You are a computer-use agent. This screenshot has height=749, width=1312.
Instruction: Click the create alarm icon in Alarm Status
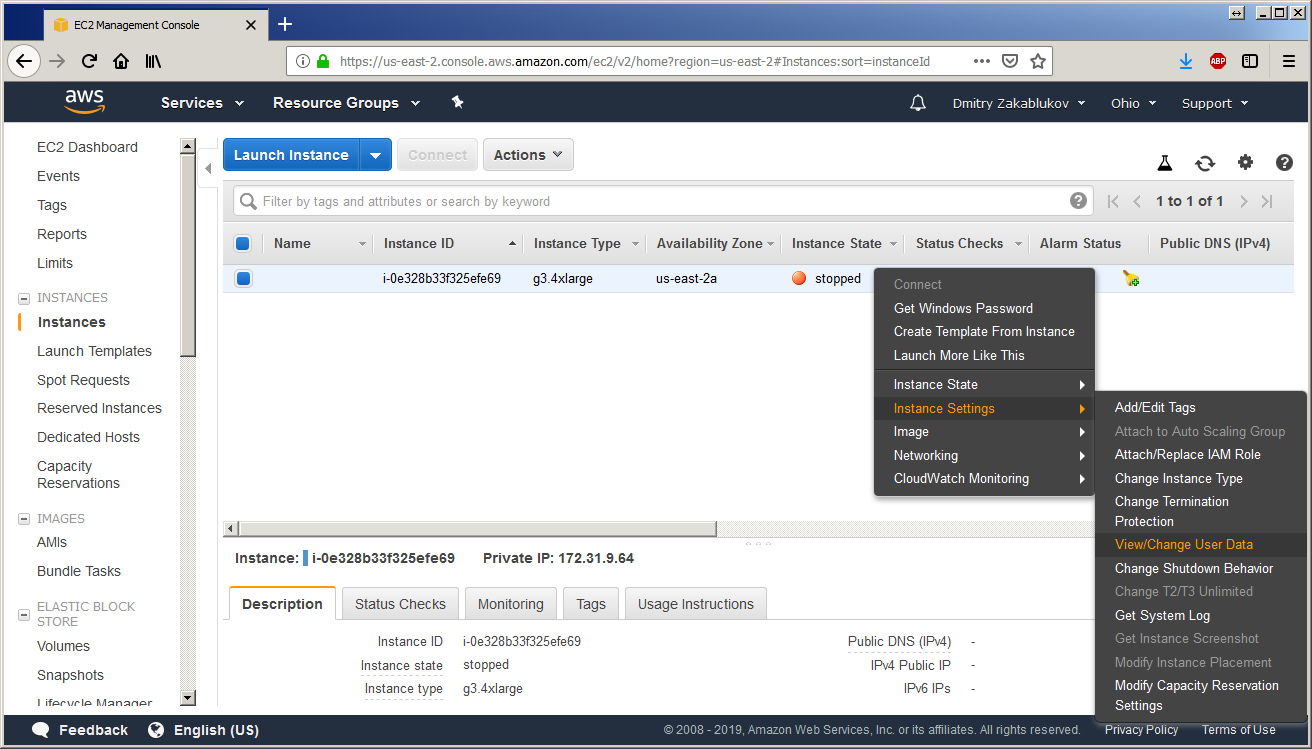click(x=1131, y=279)
